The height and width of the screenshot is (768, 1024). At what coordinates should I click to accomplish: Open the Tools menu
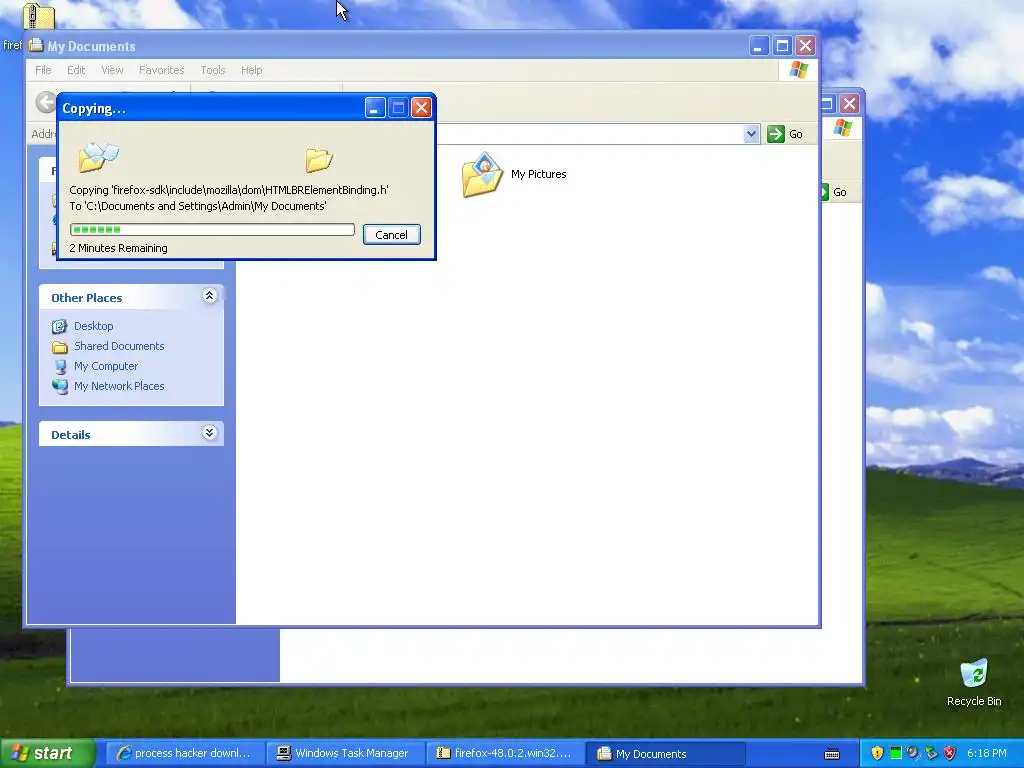212,70
